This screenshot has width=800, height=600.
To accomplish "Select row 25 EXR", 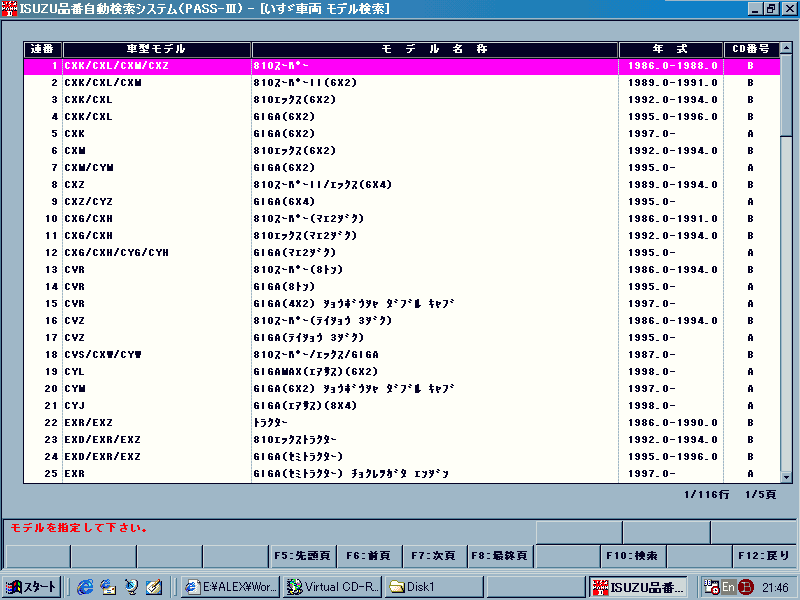I will [402, 474].
